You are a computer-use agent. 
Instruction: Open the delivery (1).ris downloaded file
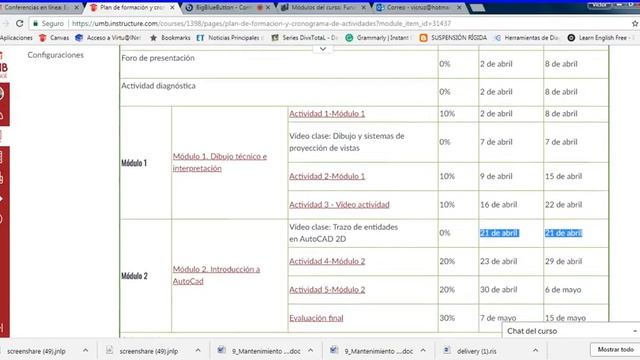476,351
